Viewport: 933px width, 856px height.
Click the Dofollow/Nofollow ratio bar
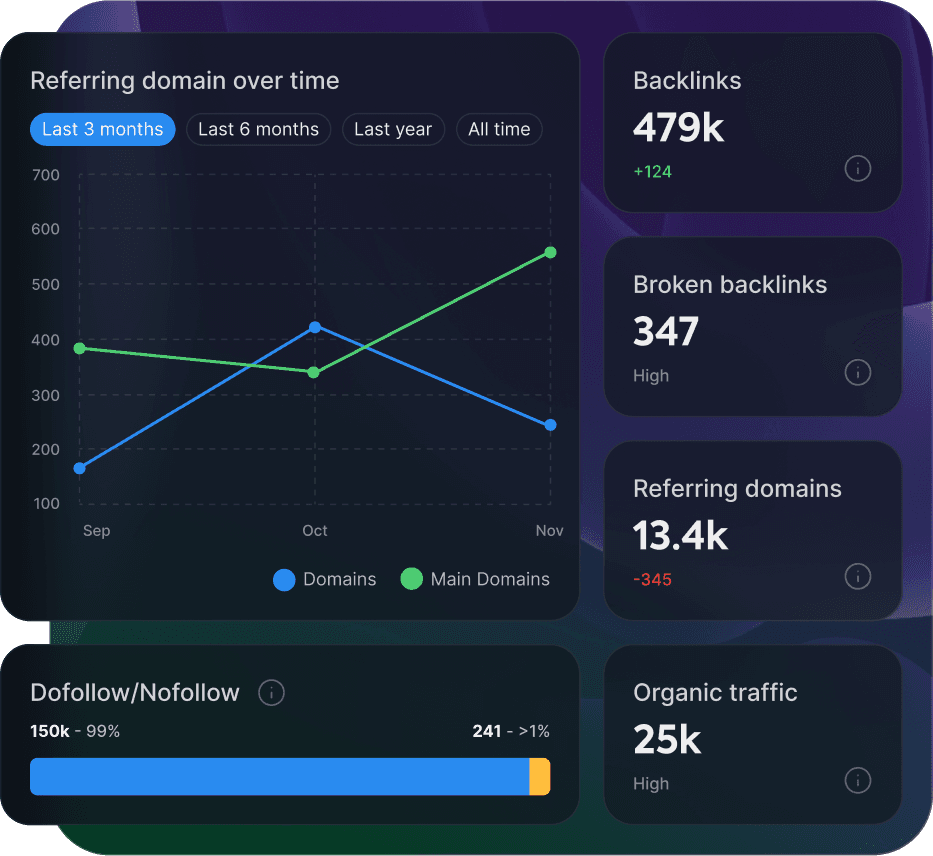coord(289,776)
